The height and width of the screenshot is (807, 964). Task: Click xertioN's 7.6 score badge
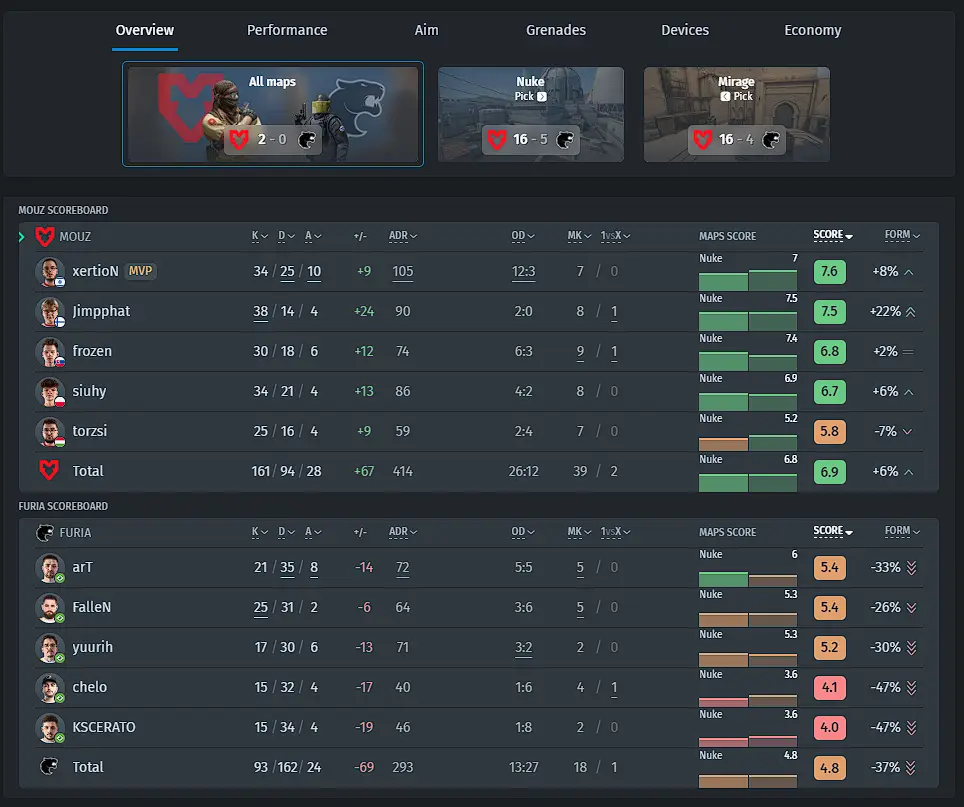[829, 272]
